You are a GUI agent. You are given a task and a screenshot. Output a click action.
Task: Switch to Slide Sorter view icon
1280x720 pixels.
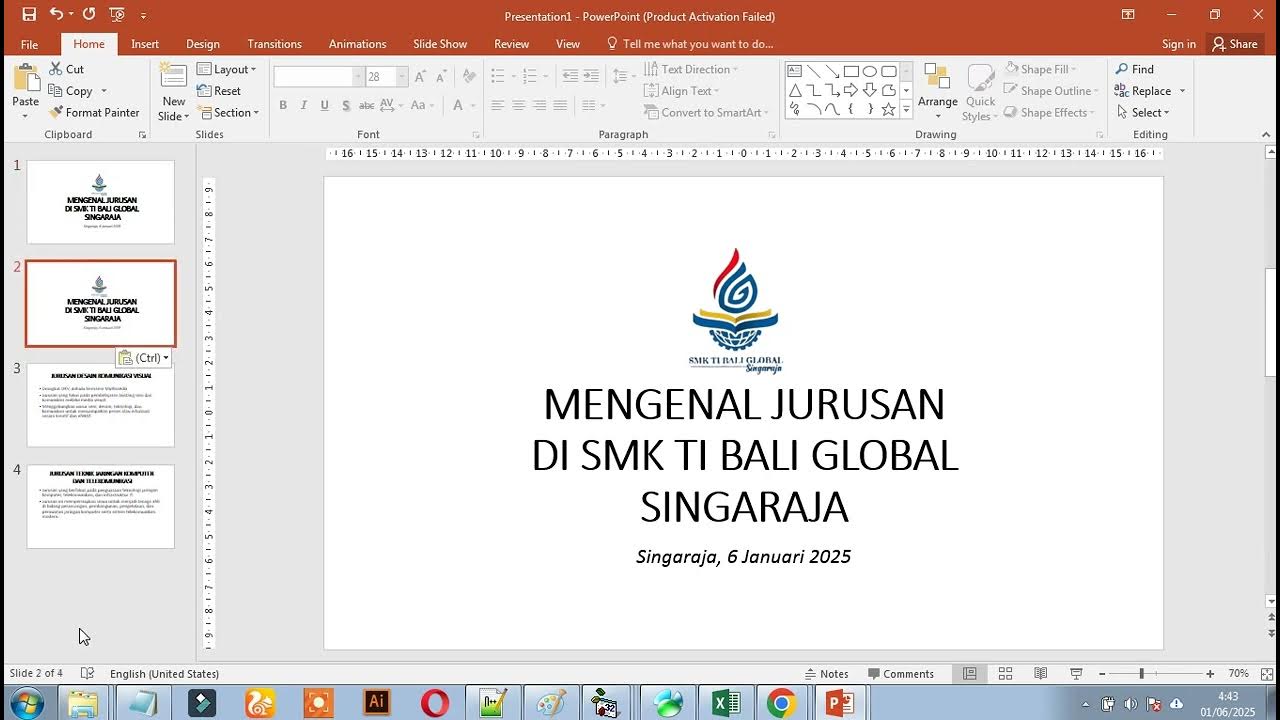click(1005, 674)
